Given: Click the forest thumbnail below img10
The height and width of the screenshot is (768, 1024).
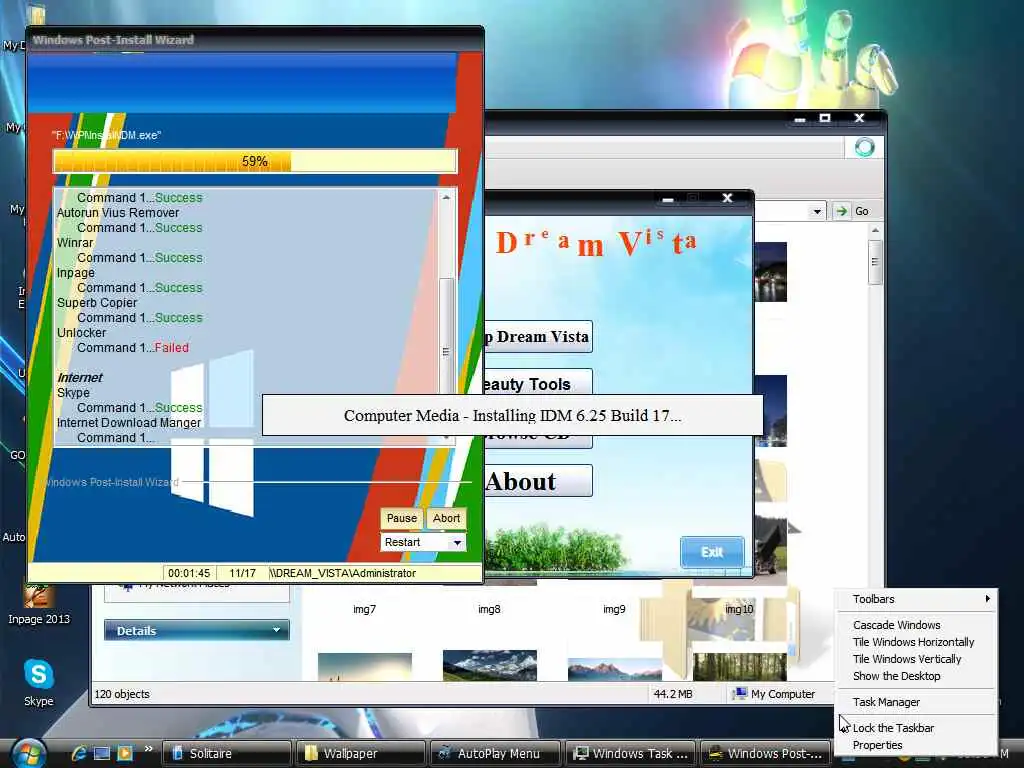Looking at the screenshot, I should coord(739,667).
